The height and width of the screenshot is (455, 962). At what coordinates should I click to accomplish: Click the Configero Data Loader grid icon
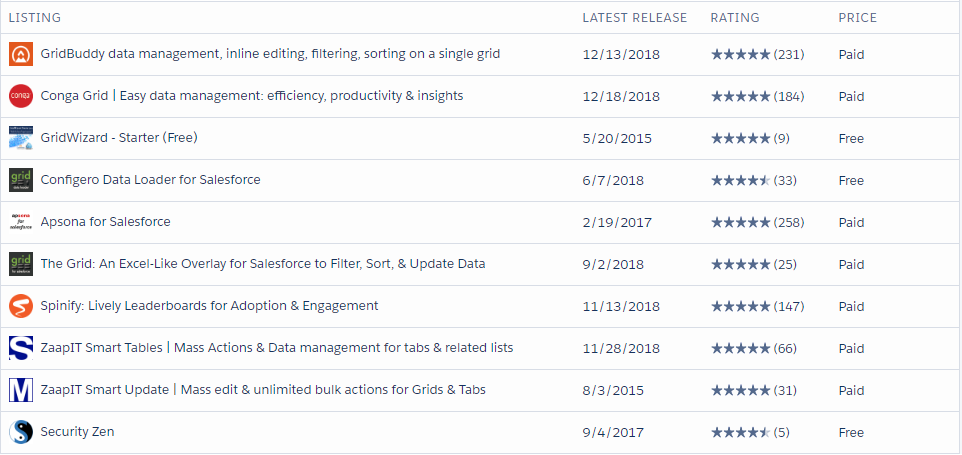click(21, 180)
